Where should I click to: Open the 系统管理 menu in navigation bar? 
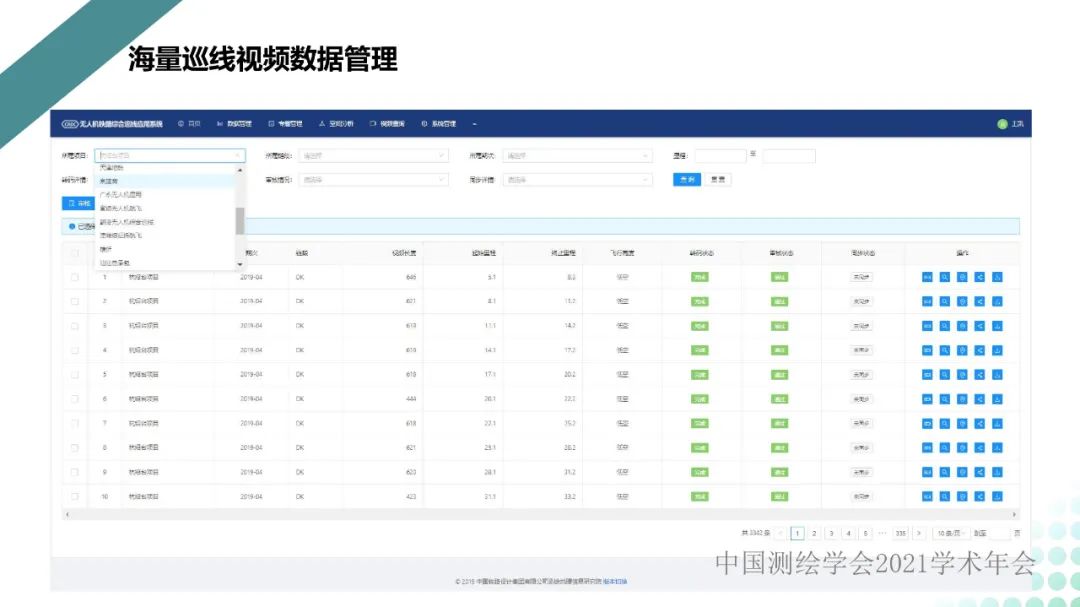(439, 124)
